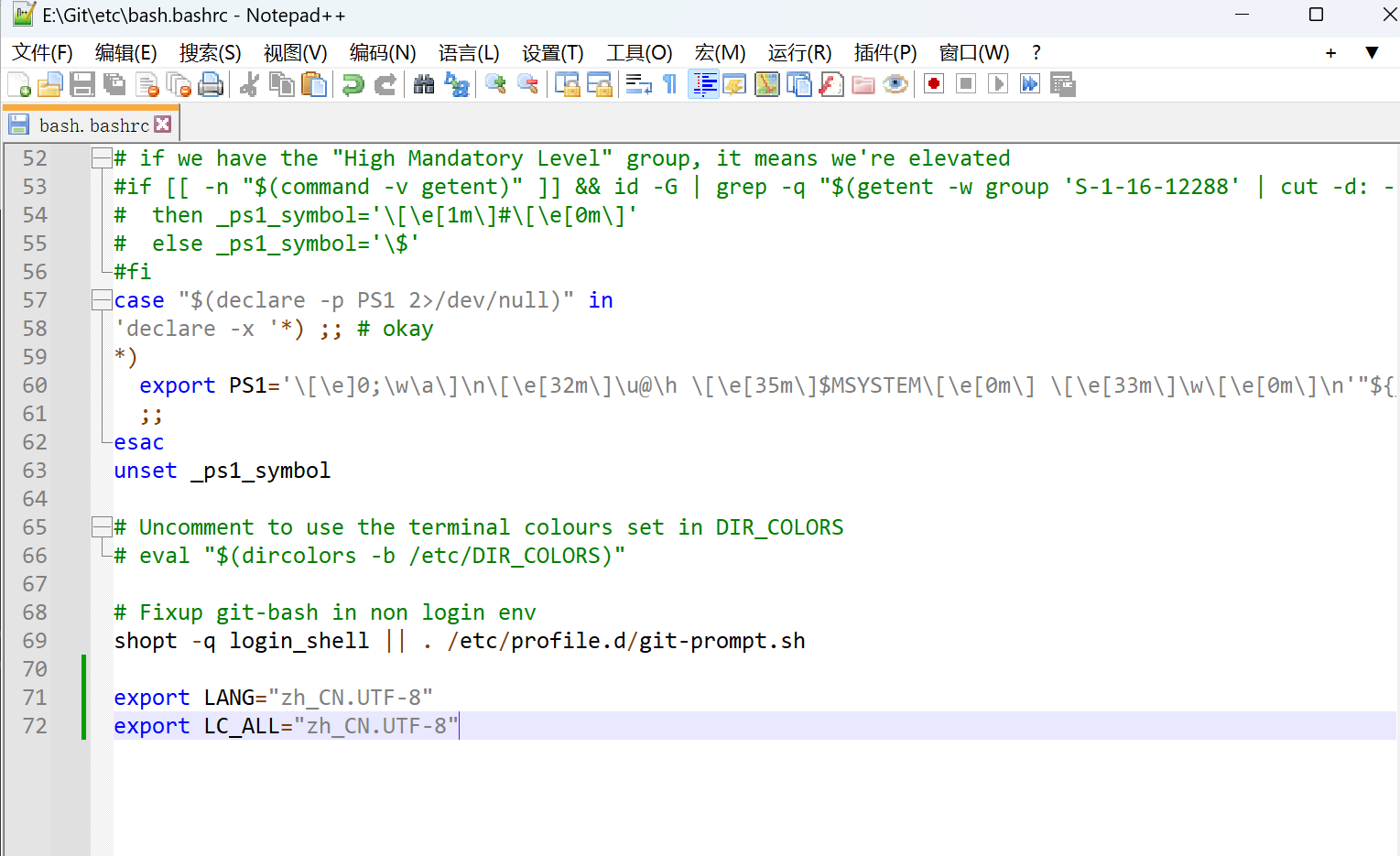Maximize the Notepad++ window

[x=1316, y=15]
